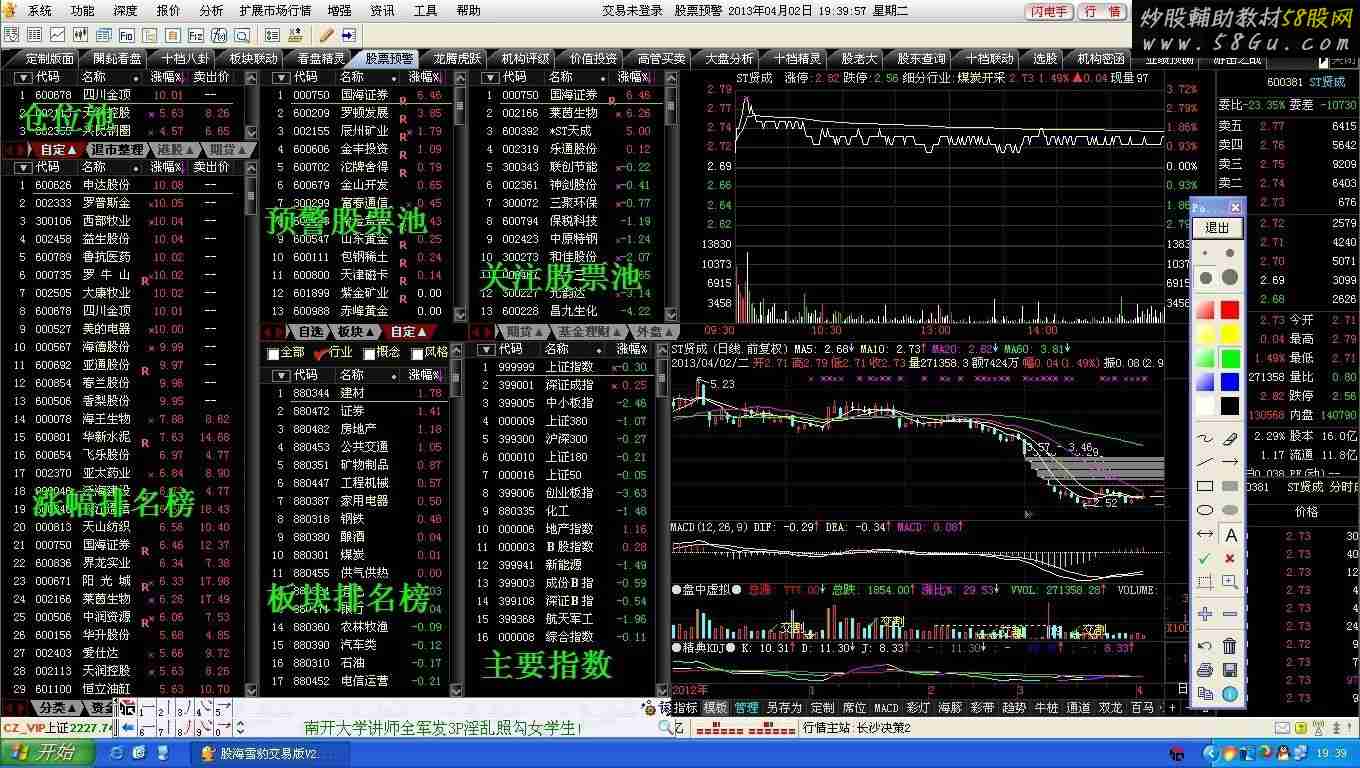Select the hollow rectangle tool
This screenshot has width=1360, height=768.
(x=1205, y=486)
